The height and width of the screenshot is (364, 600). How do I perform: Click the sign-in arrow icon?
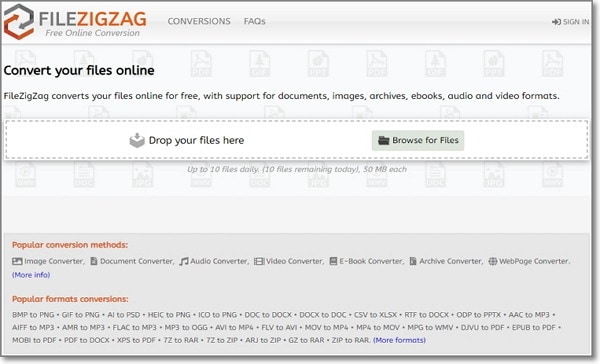click(556, 22)
